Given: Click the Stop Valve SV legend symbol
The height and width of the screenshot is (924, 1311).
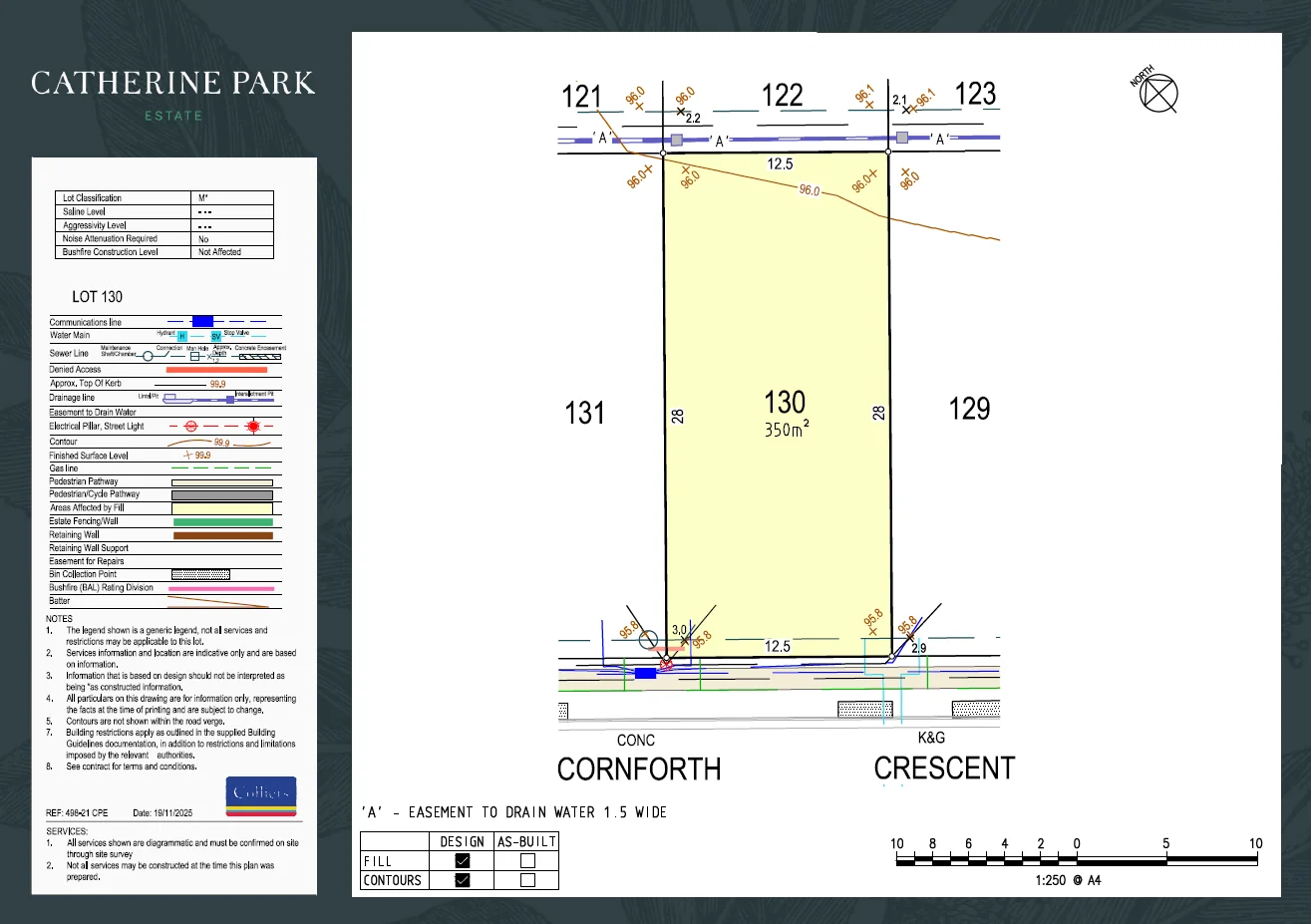Looking at the screenshot, I should [x=215, y=337].
